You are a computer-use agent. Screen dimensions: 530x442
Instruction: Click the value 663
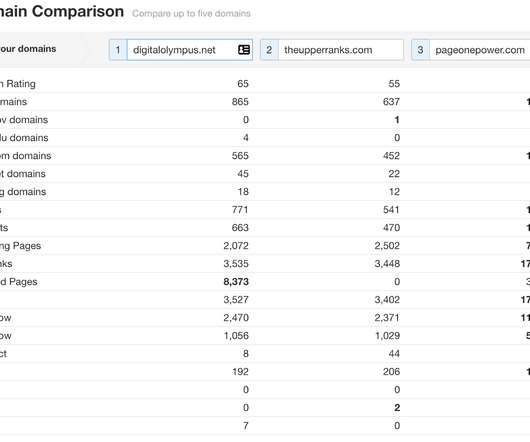[x=240, y=228]
